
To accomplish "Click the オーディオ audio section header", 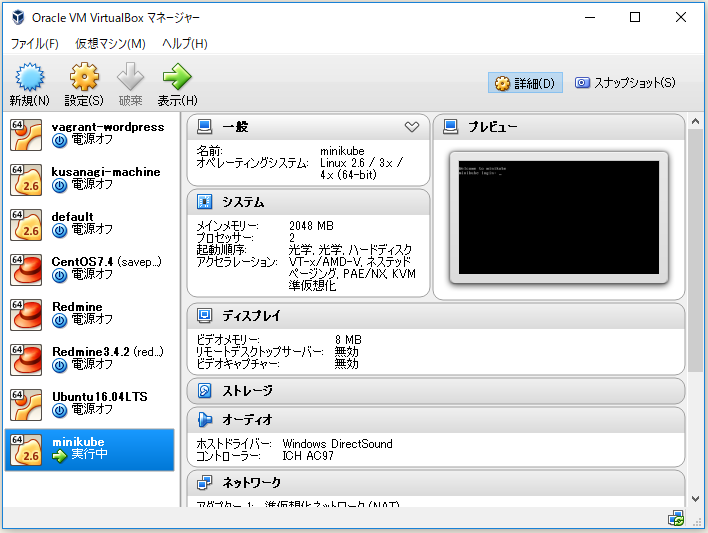I will point(436,420).
